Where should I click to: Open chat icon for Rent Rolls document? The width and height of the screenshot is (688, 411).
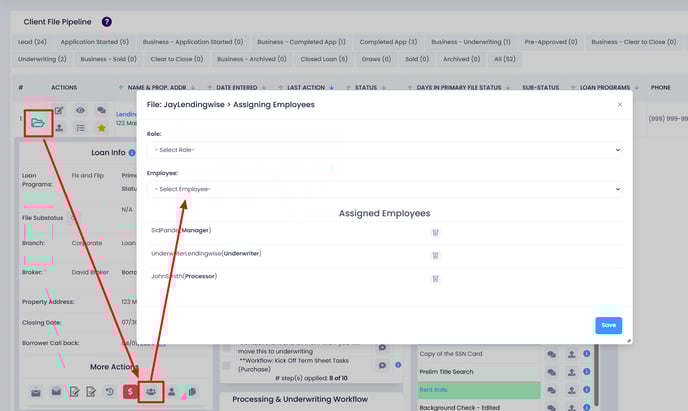click(x=552, y=390)
